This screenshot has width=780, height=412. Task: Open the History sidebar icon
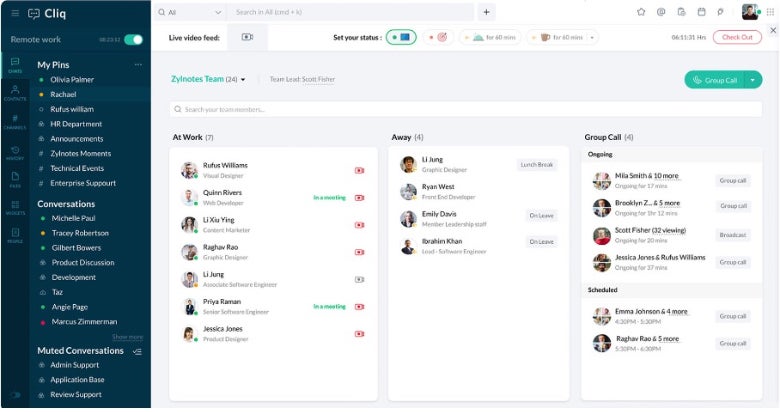[x=14, y=151]
